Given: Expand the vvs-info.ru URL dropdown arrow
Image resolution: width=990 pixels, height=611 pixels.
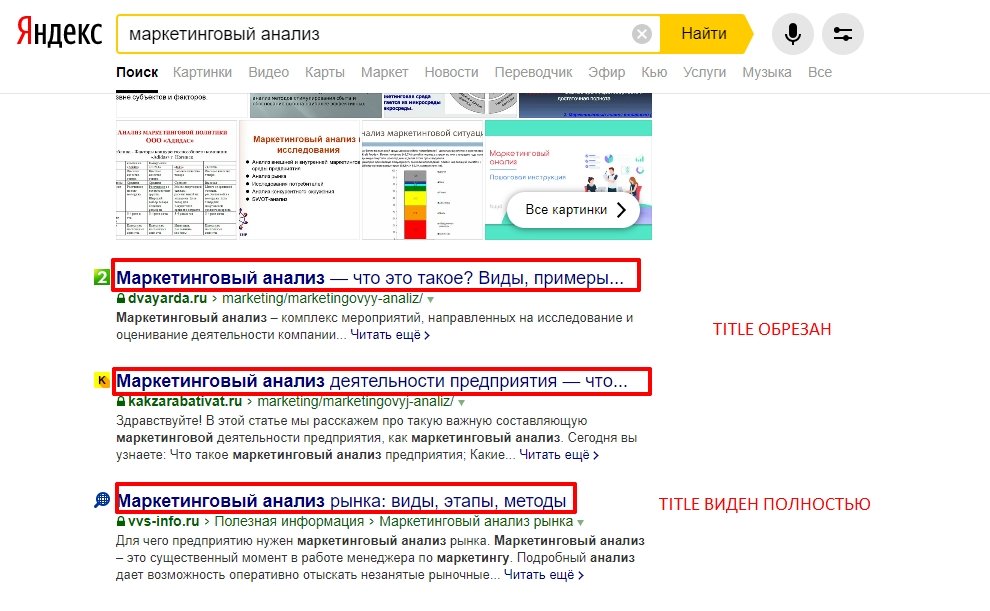Looking at the screenshot, I should tap(580, 522).
